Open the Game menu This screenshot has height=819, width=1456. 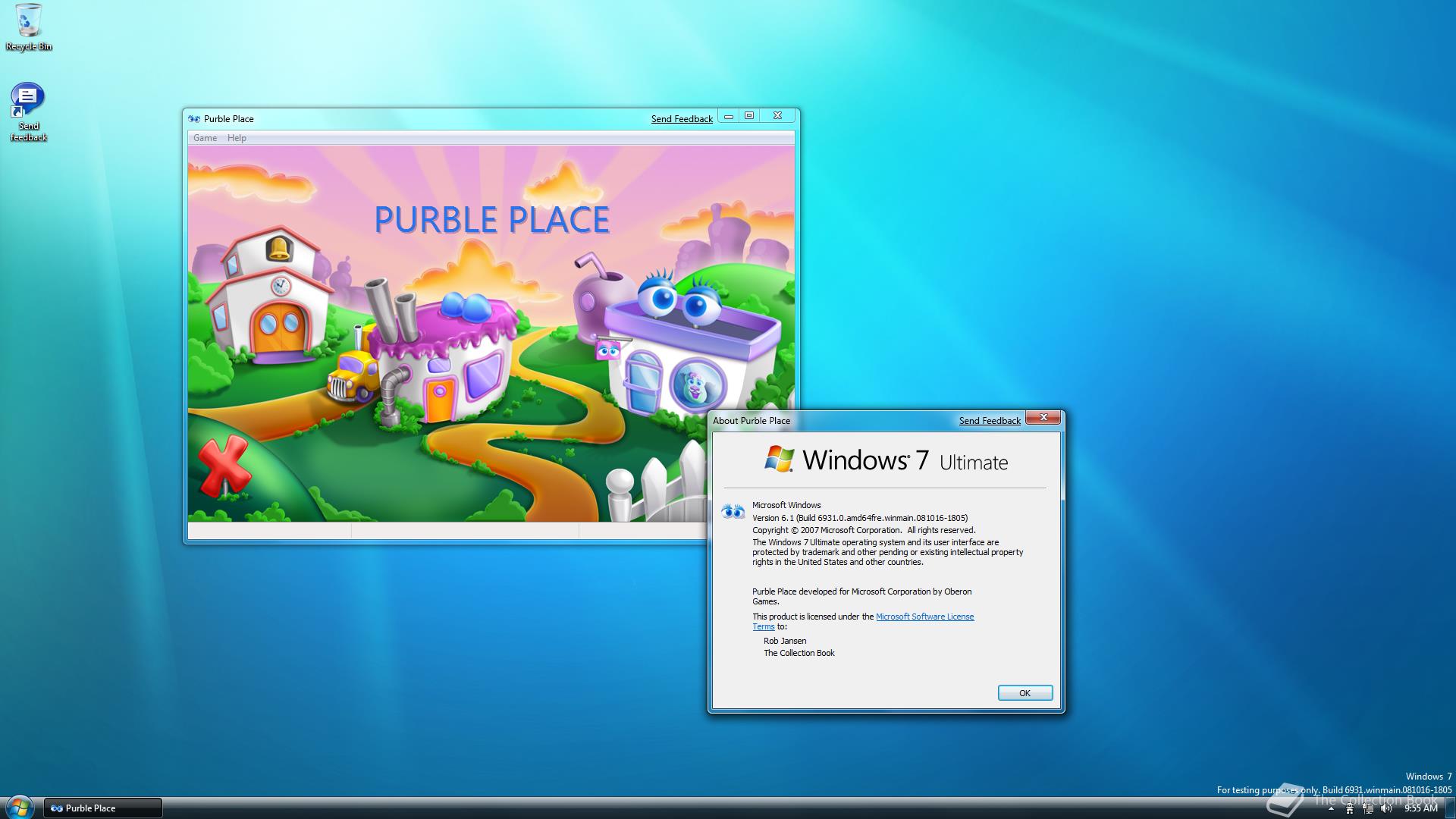[205, 138]
